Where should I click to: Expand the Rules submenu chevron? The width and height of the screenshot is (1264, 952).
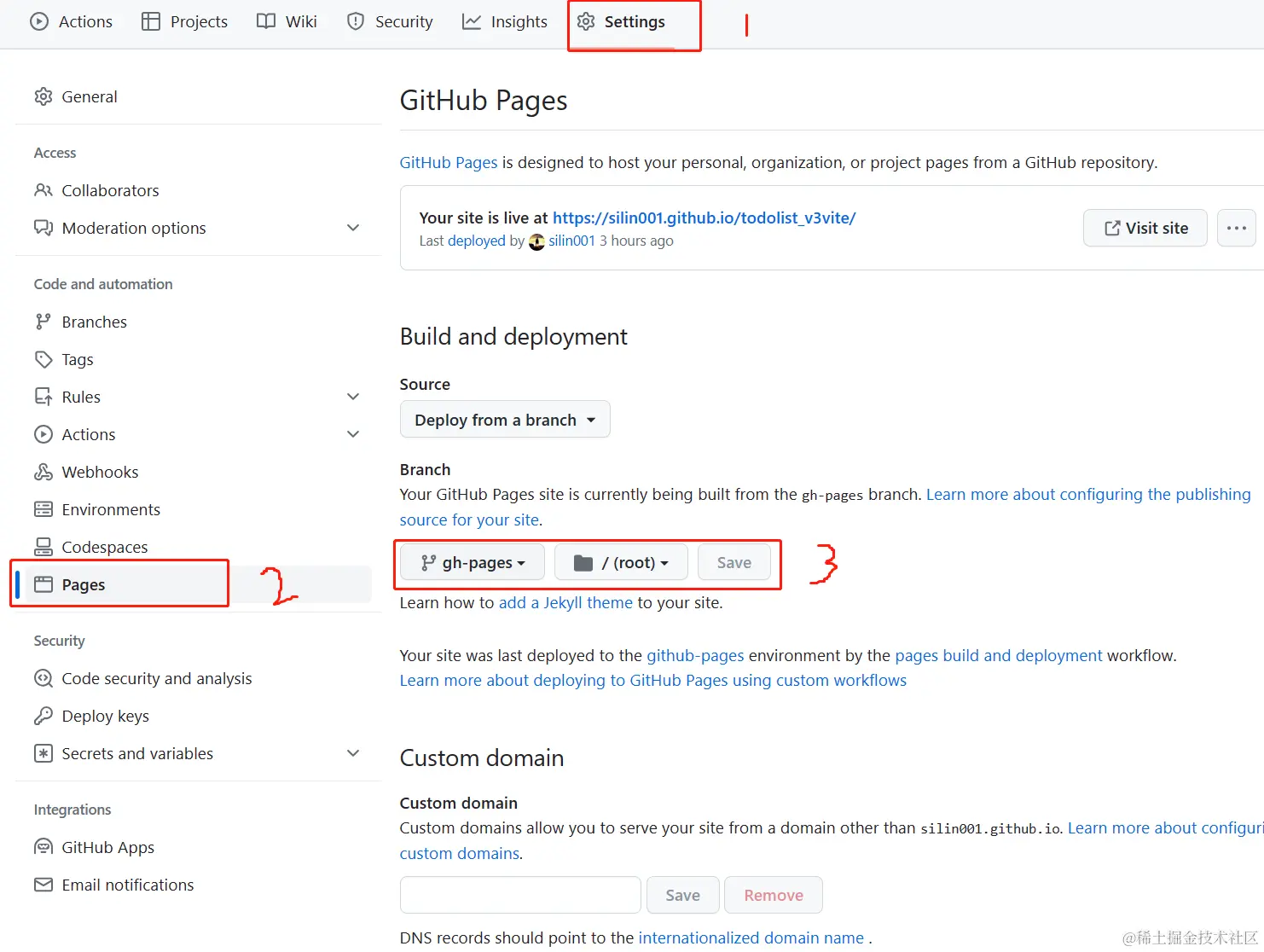tap(353, 397)
